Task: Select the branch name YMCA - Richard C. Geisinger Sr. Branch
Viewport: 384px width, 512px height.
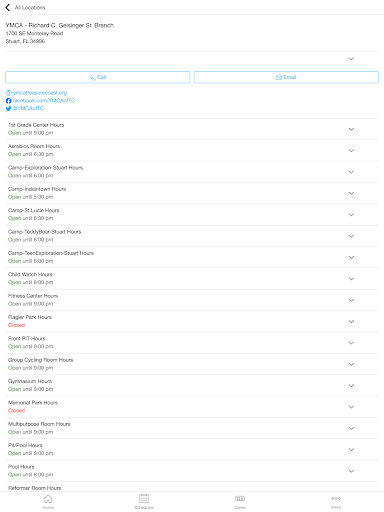Action: point(60,25)
